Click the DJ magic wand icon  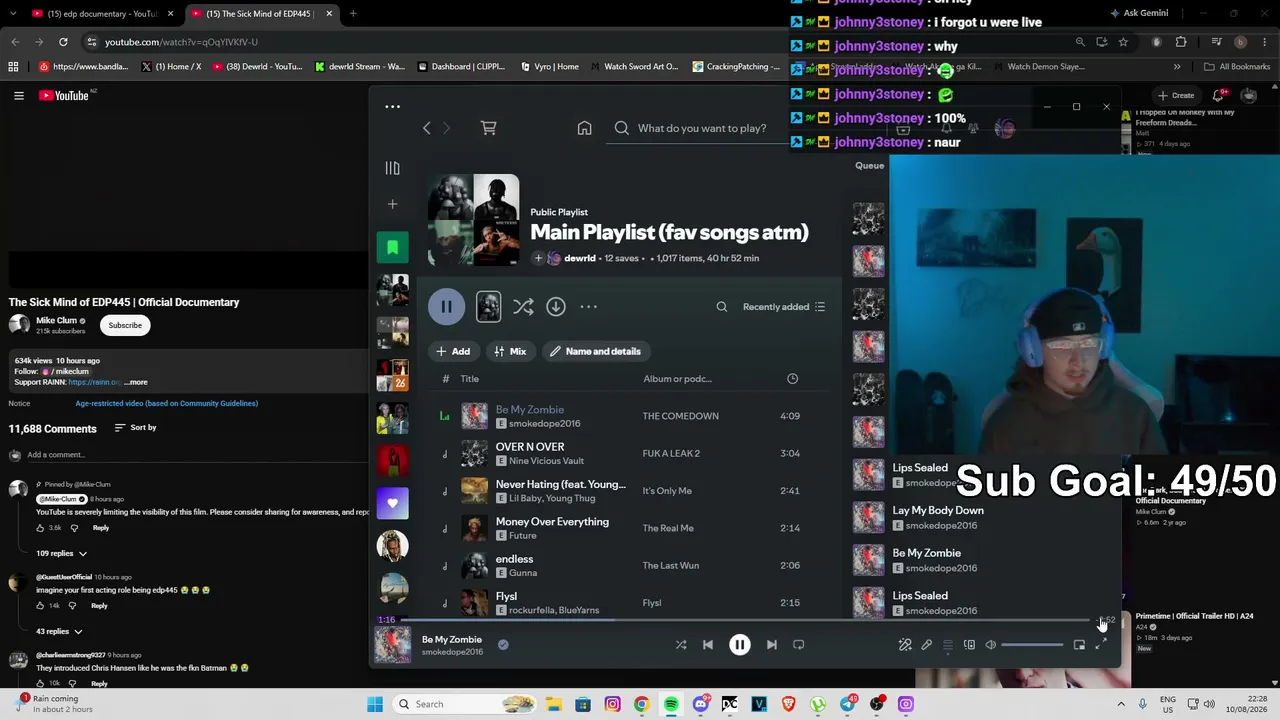point(905,645)
